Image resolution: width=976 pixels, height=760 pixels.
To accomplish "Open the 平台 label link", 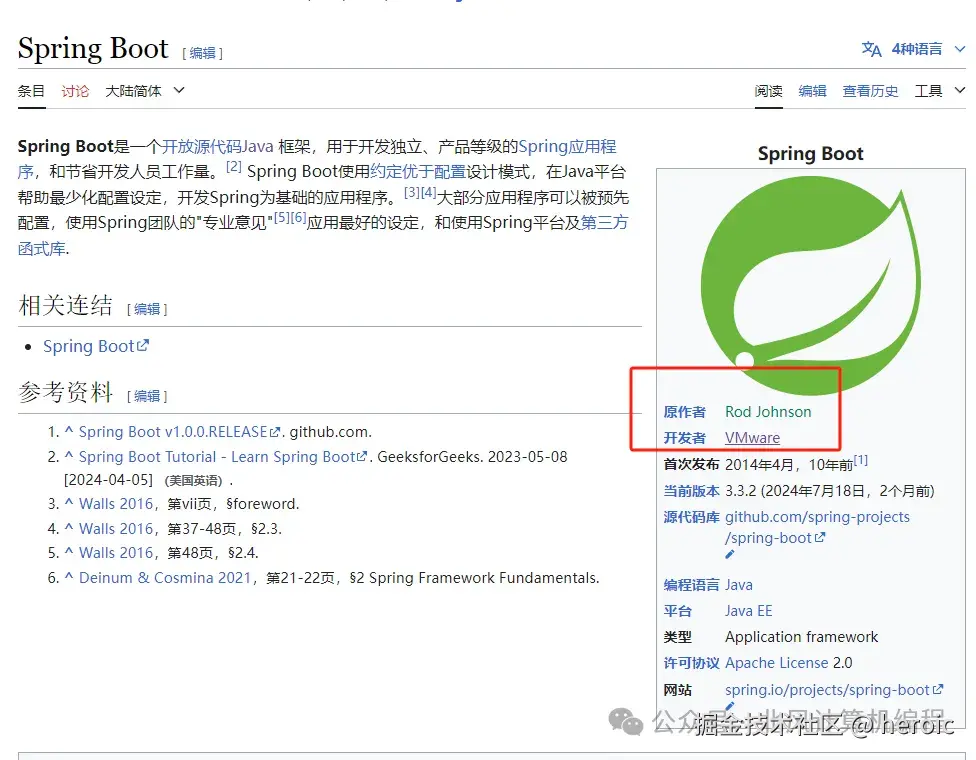I will point(678,611).
